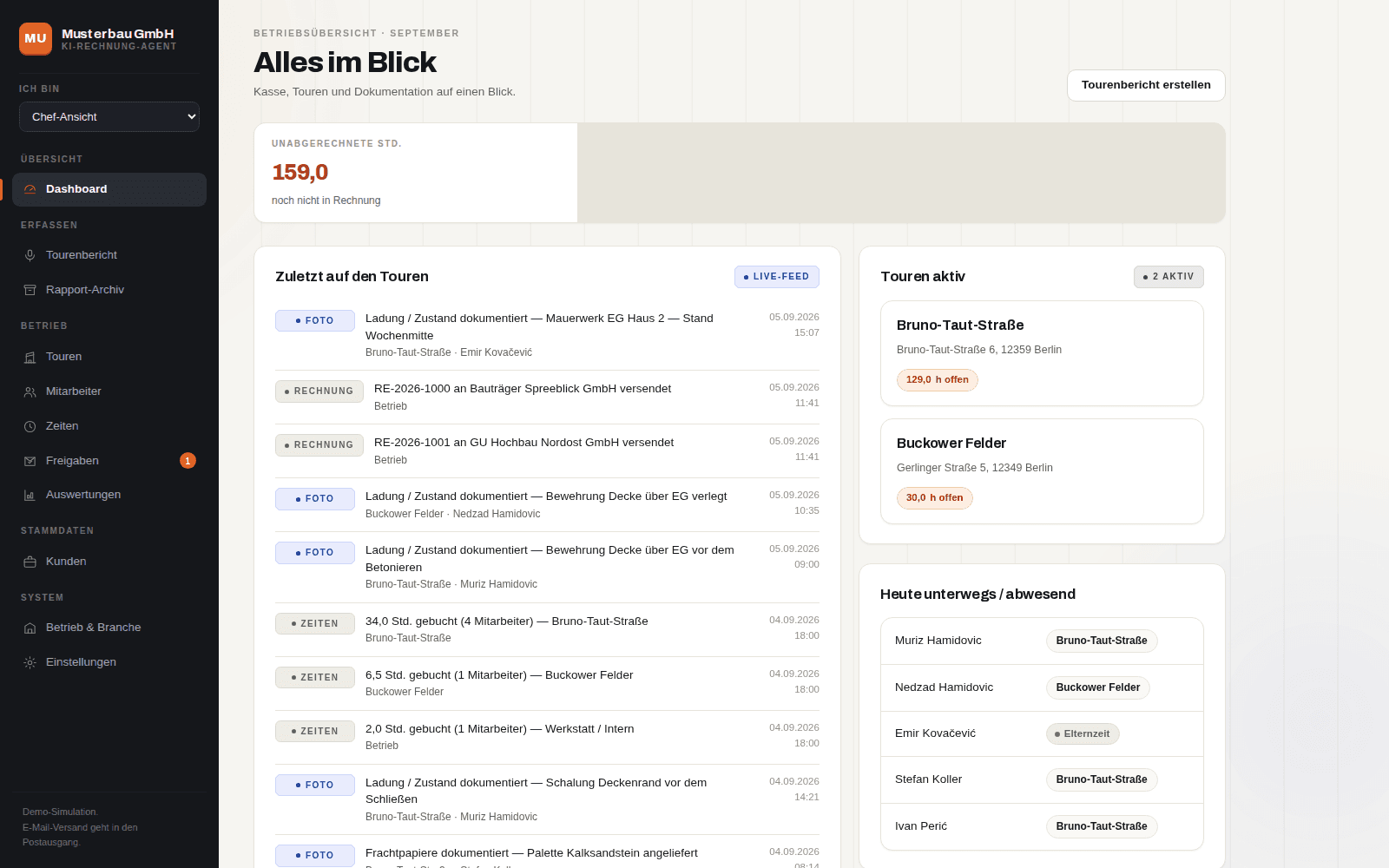The image size is (1389, 868).
Task: Click Muriz Hamidovic's Bruno-Taut-Straße chip
Action: [x=1102, y=641]
